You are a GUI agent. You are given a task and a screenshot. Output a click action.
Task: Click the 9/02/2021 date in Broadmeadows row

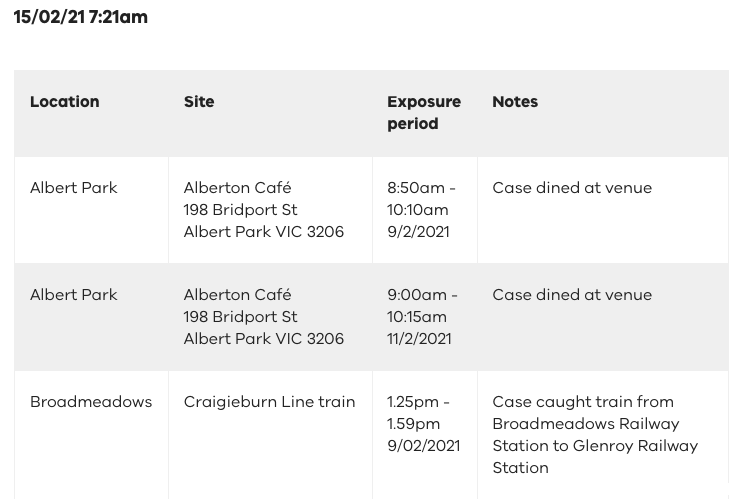[424, 445]
